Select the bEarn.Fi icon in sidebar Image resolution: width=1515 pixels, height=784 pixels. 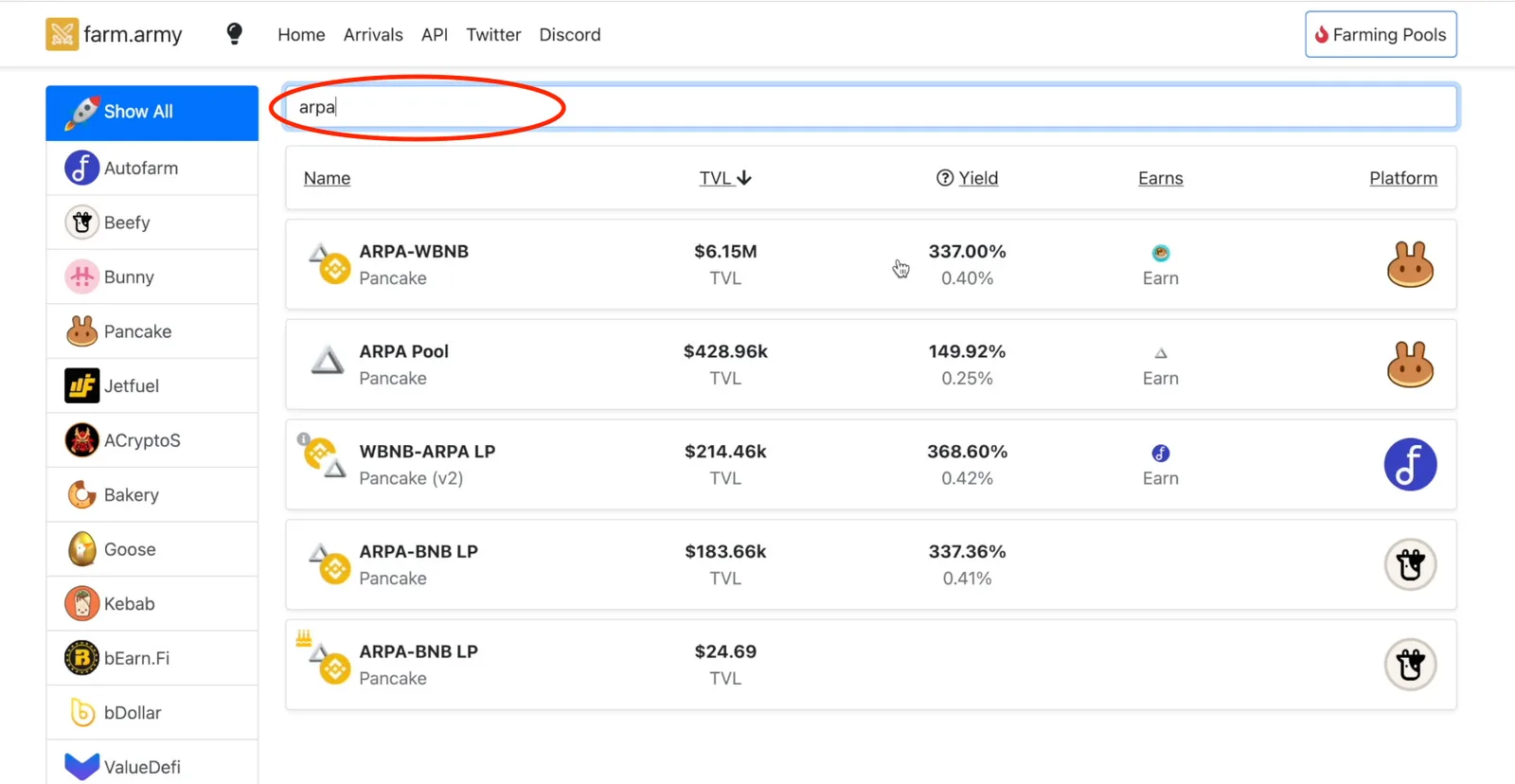tap(81, 658)
